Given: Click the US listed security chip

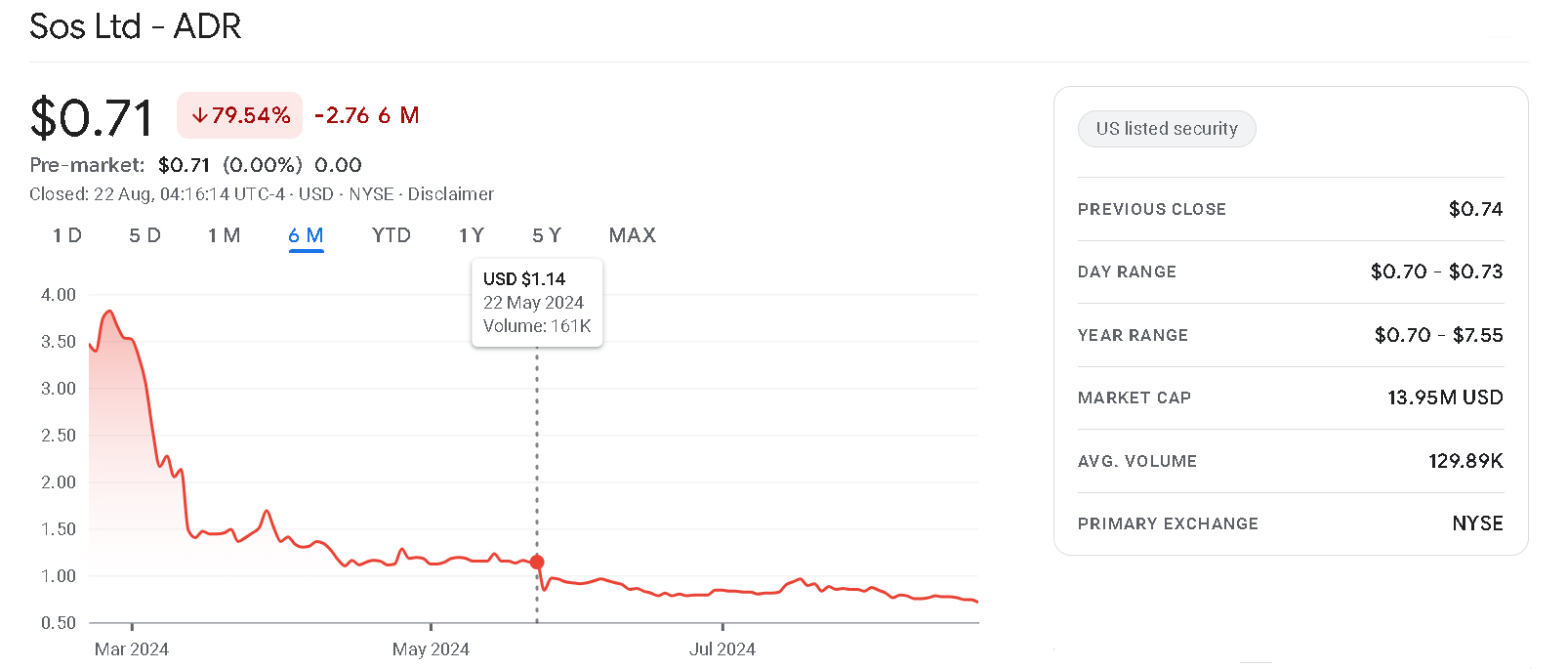Looking at the screenshot, I should coord(1167,129).
